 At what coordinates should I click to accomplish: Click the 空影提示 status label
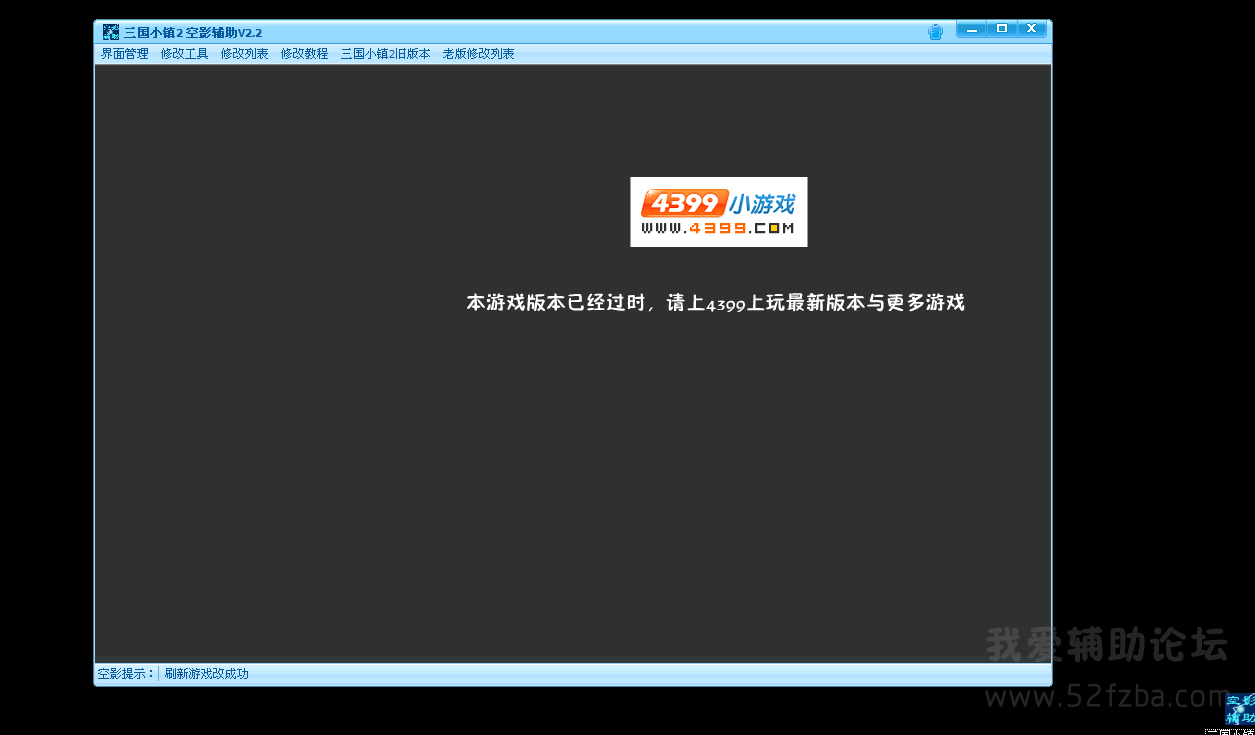click(126, 674)
